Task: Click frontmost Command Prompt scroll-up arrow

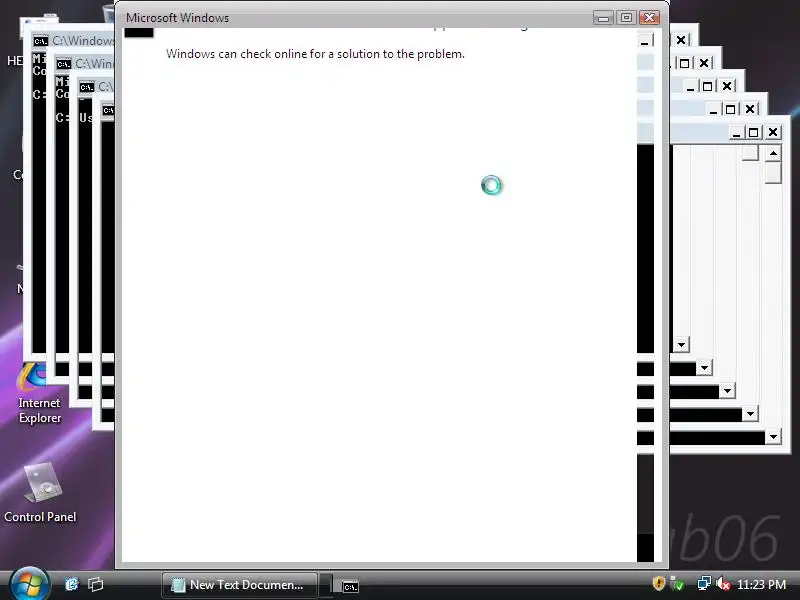Action: click(x=773, y=153)
